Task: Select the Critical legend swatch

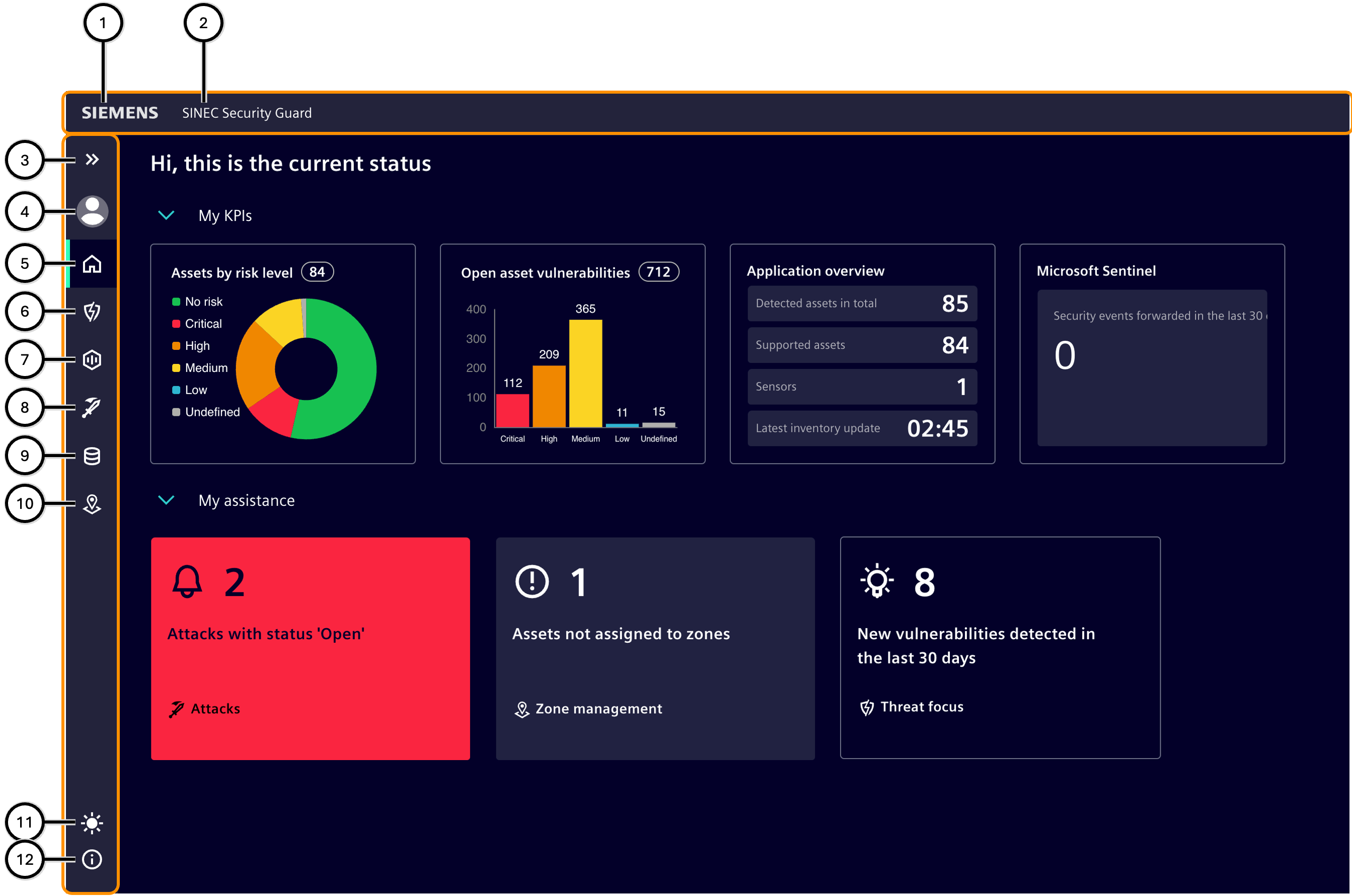Action: (x=176, y=324)
